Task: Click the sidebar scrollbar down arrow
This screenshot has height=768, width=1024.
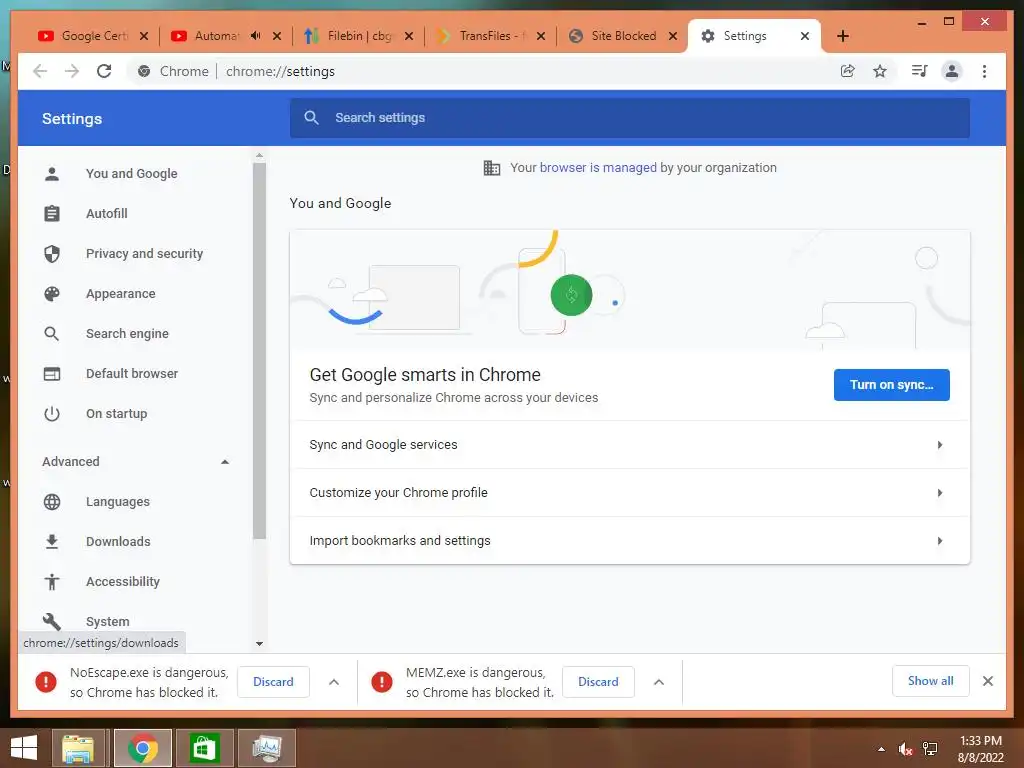Action: coord(259,643)
